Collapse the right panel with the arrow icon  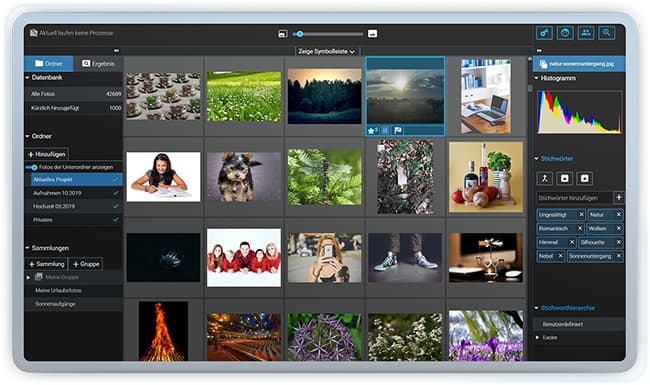[539, 51]
